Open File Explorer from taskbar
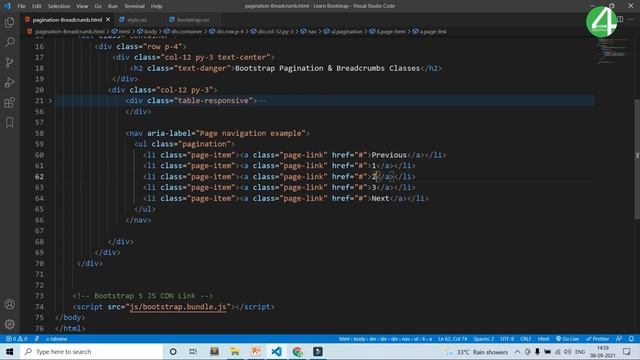The height and width of the screenshot is (360, 640). (x=235, y=351)
